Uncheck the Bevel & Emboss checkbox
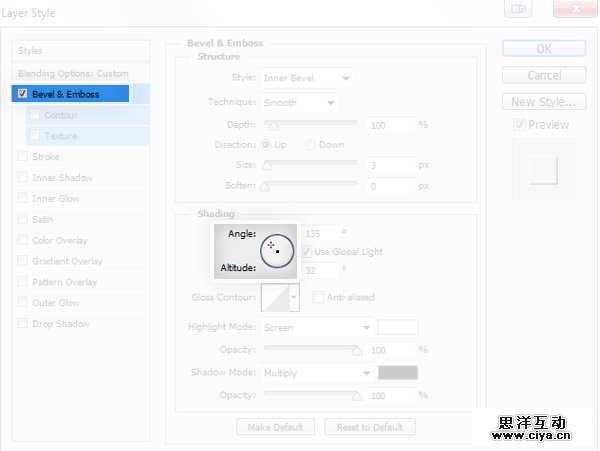The image size is (600, 451). (x=23, y=94)
